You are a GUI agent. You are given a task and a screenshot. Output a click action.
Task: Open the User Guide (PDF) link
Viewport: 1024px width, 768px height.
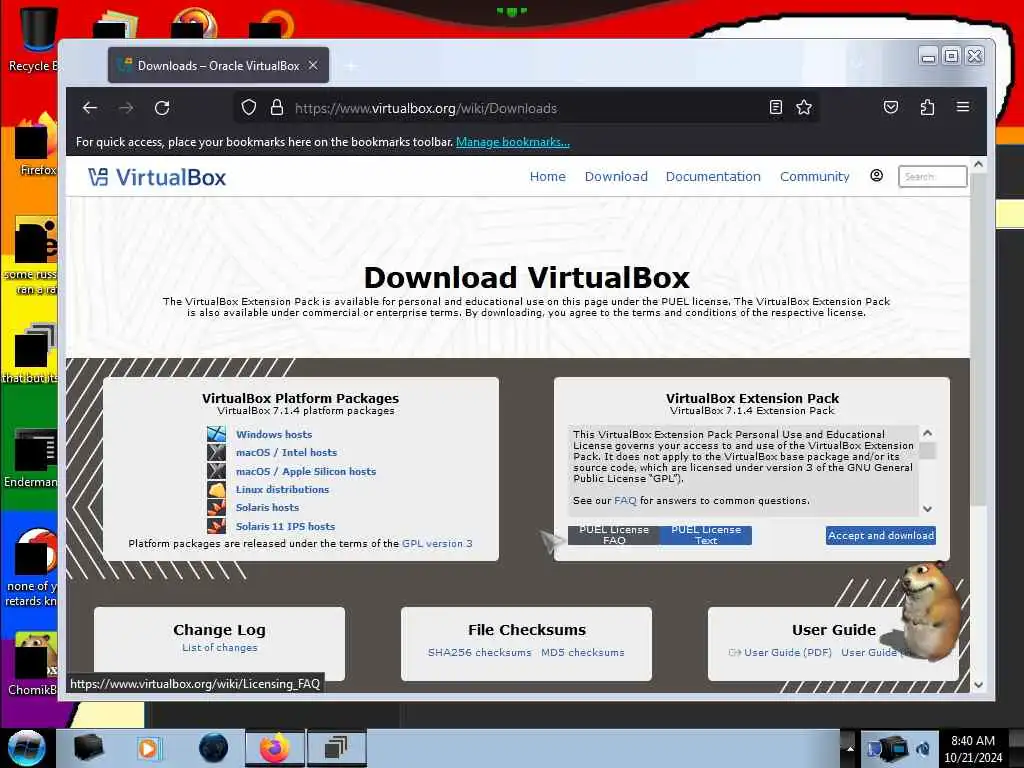coord(788,652)
